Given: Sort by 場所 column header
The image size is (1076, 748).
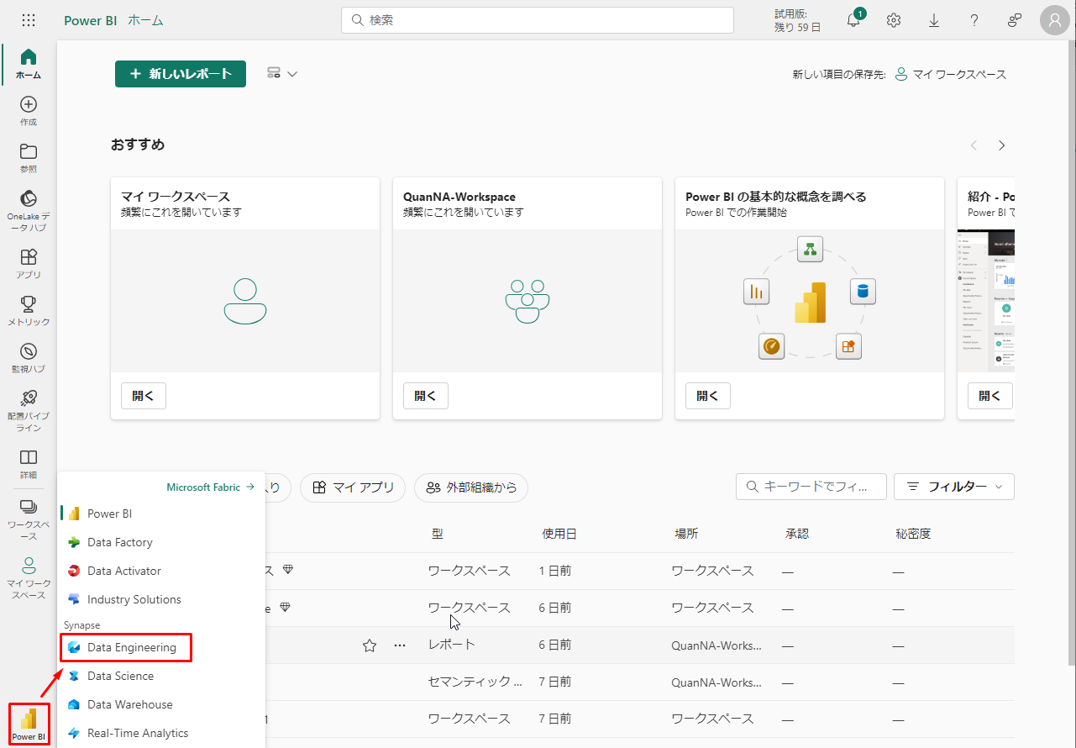Looking at the screenshot, I should (x=686, y=533).
